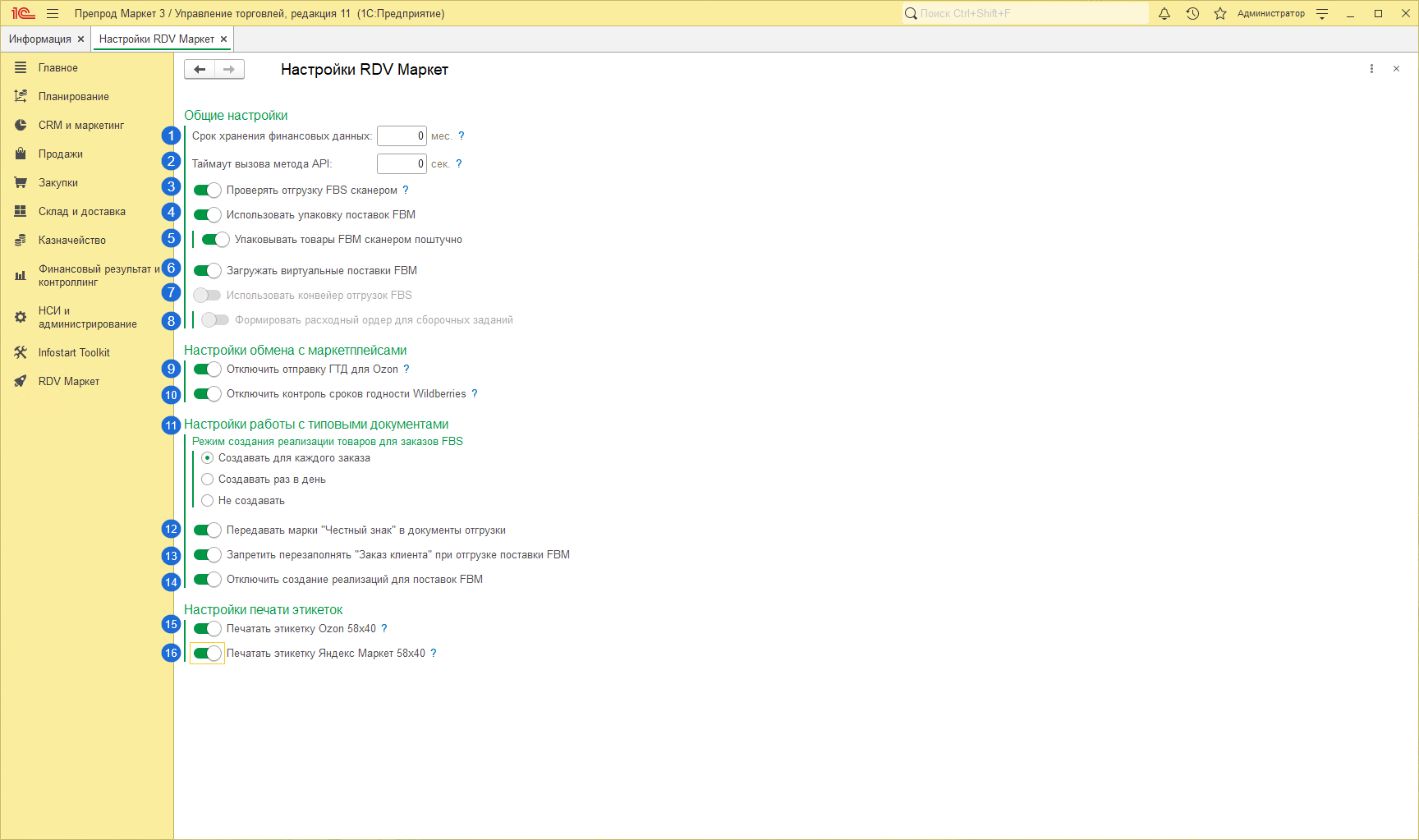Toggle Проверять отгрузку FBS сканером switch
Viewport: 1419px width, 840px height.
207,190
